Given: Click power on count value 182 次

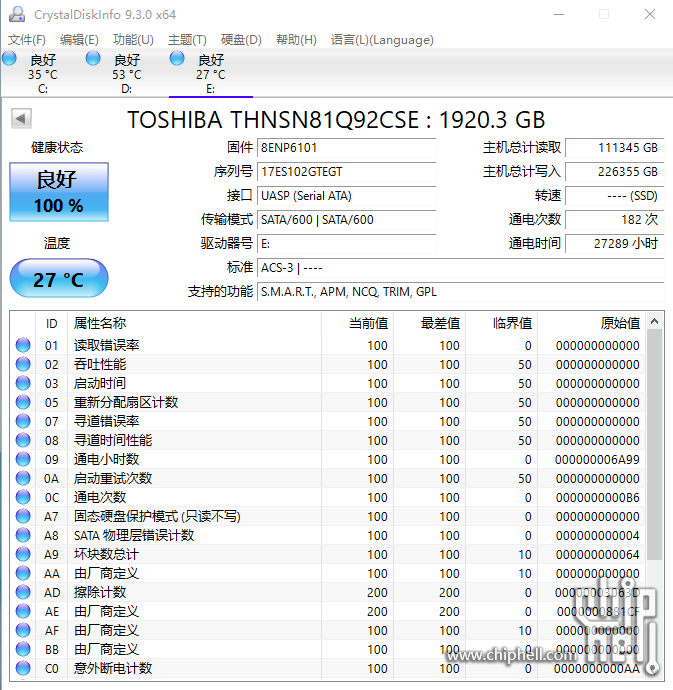Looking at the screenshot, I should click(614, 220).
